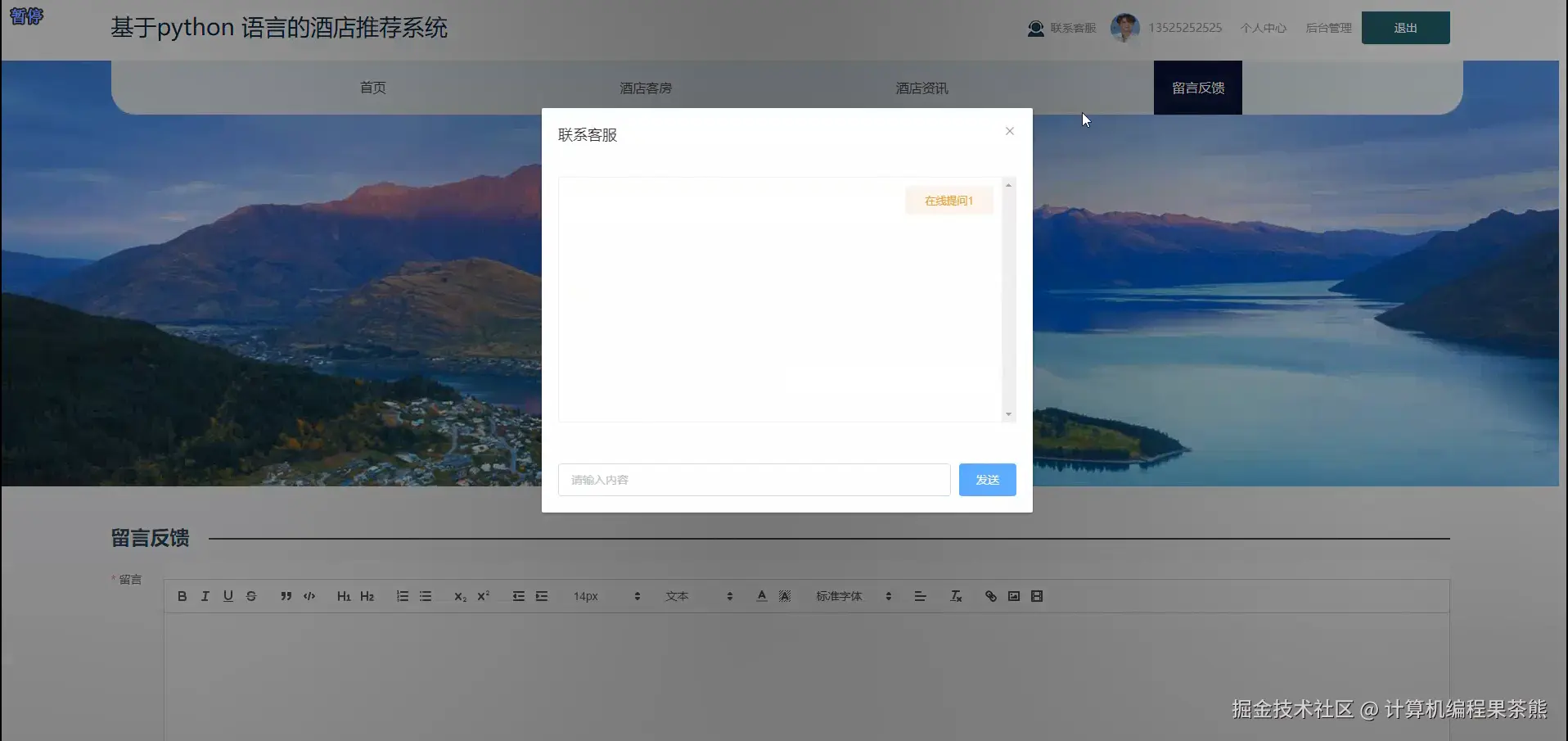Insert a hyperlink in the editor
The width and height of the screenshot is (1568, 741).
[x=991, y=596]
